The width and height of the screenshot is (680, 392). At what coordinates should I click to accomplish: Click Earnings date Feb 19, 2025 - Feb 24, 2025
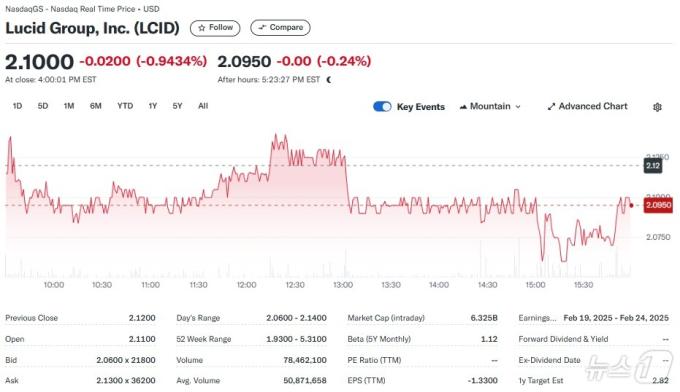click(x=616, y=318)
